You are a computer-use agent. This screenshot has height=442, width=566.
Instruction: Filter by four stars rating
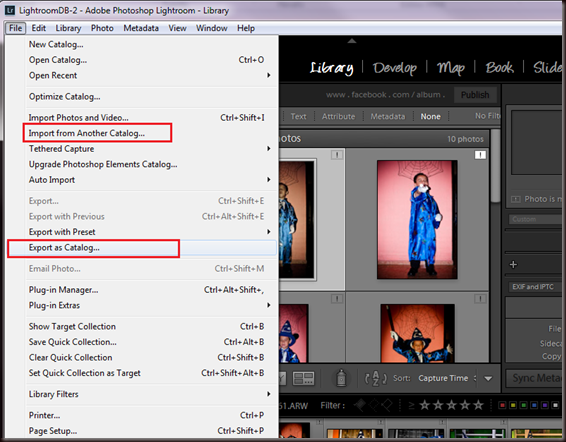(x=465, y=405)
